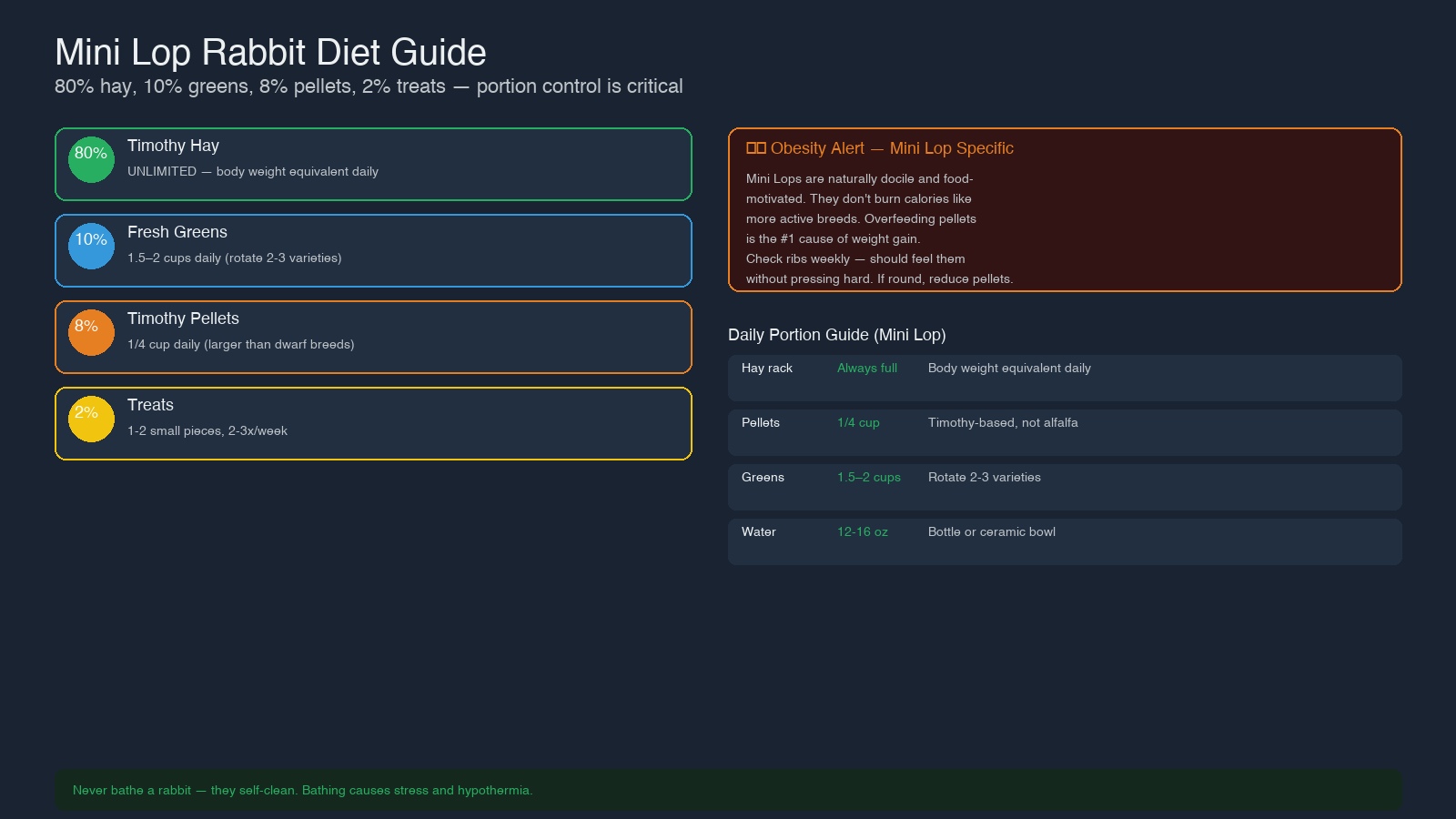Click the 'Never bathe a rabbit' footer banner
This screenshot has height=819, width=1456.
click(x=728, y=790)
